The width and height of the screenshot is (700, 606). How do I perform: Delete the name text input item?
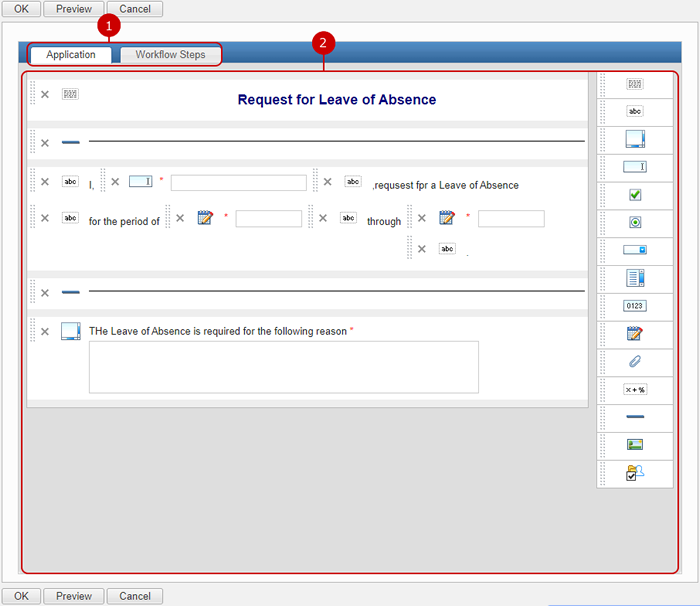point(115,182)
